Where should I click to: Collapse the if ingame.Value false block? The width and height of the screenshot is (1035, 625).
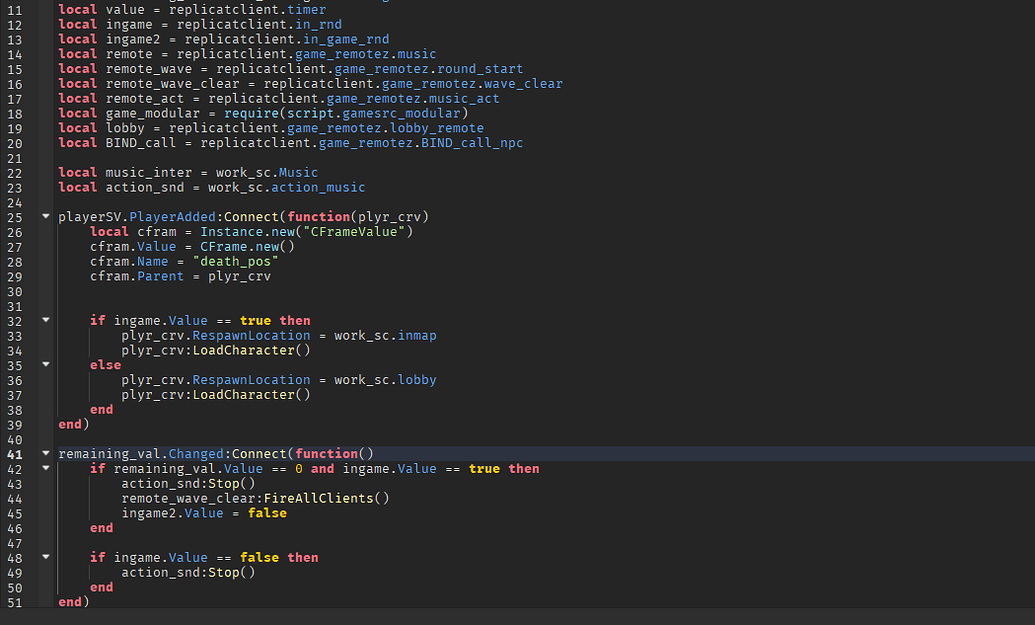click(x=44, y=557)
